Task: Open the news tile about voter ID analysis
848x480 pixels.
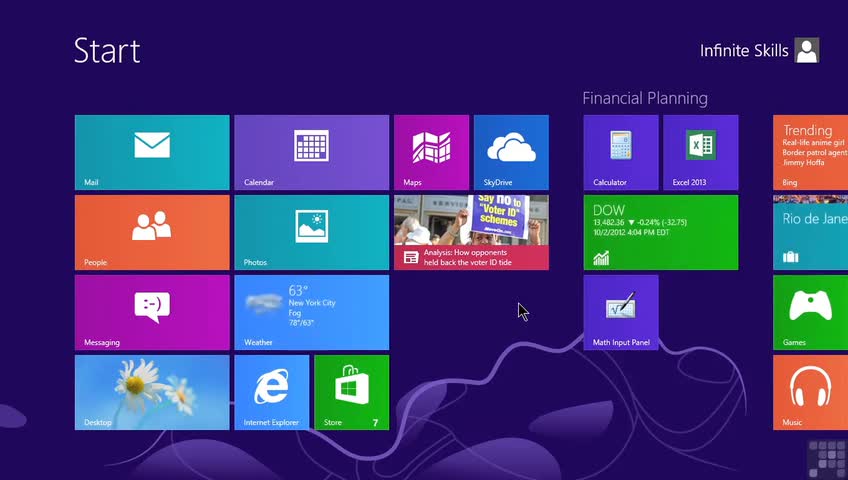Action: tap(472, 232)
